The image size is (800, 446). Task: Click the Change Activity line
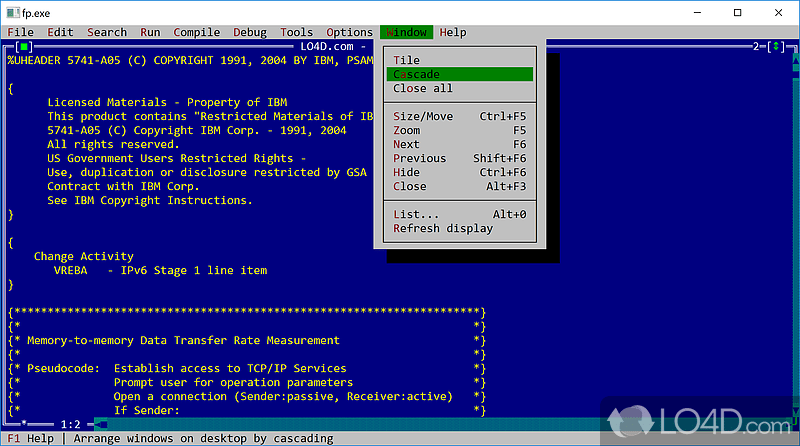[x=84, y=257]
